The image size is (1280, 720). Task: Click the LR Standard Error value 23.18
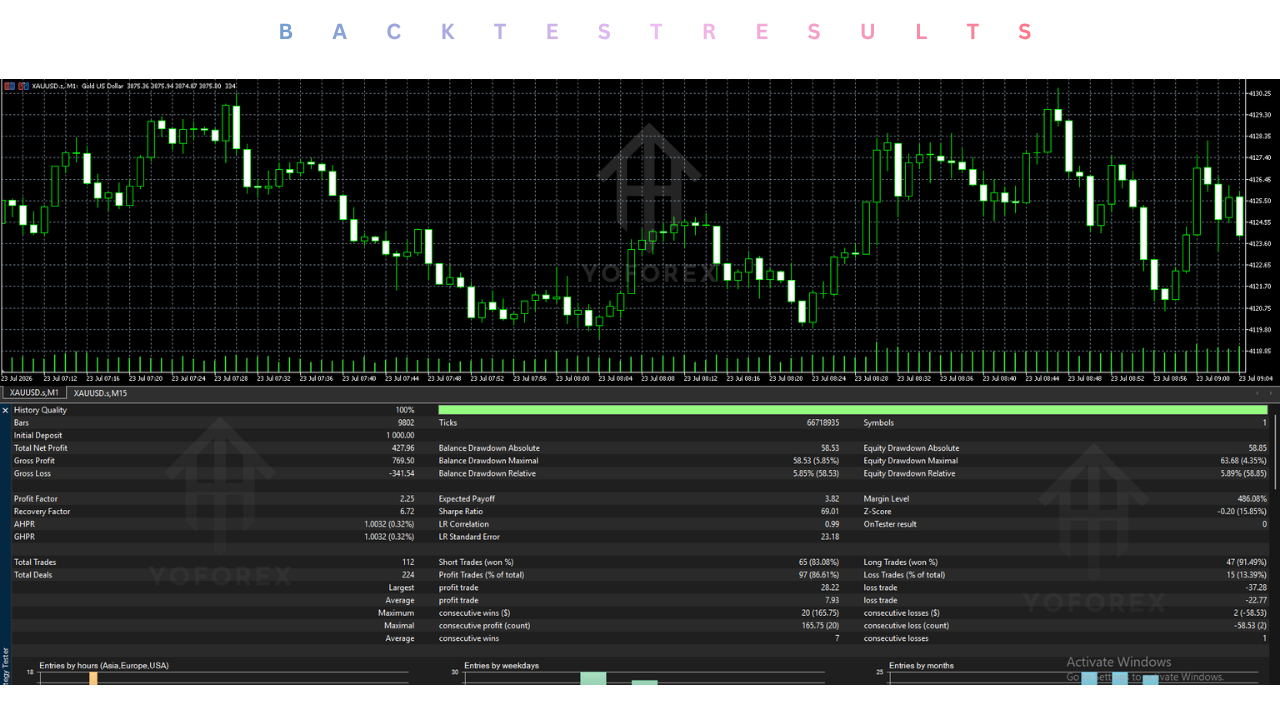[830, 537]
